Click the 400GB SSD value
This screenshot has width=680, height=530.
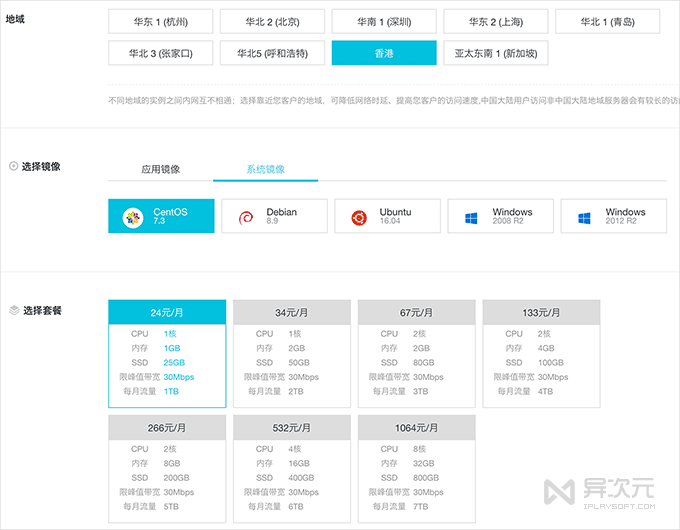(301, 478)
